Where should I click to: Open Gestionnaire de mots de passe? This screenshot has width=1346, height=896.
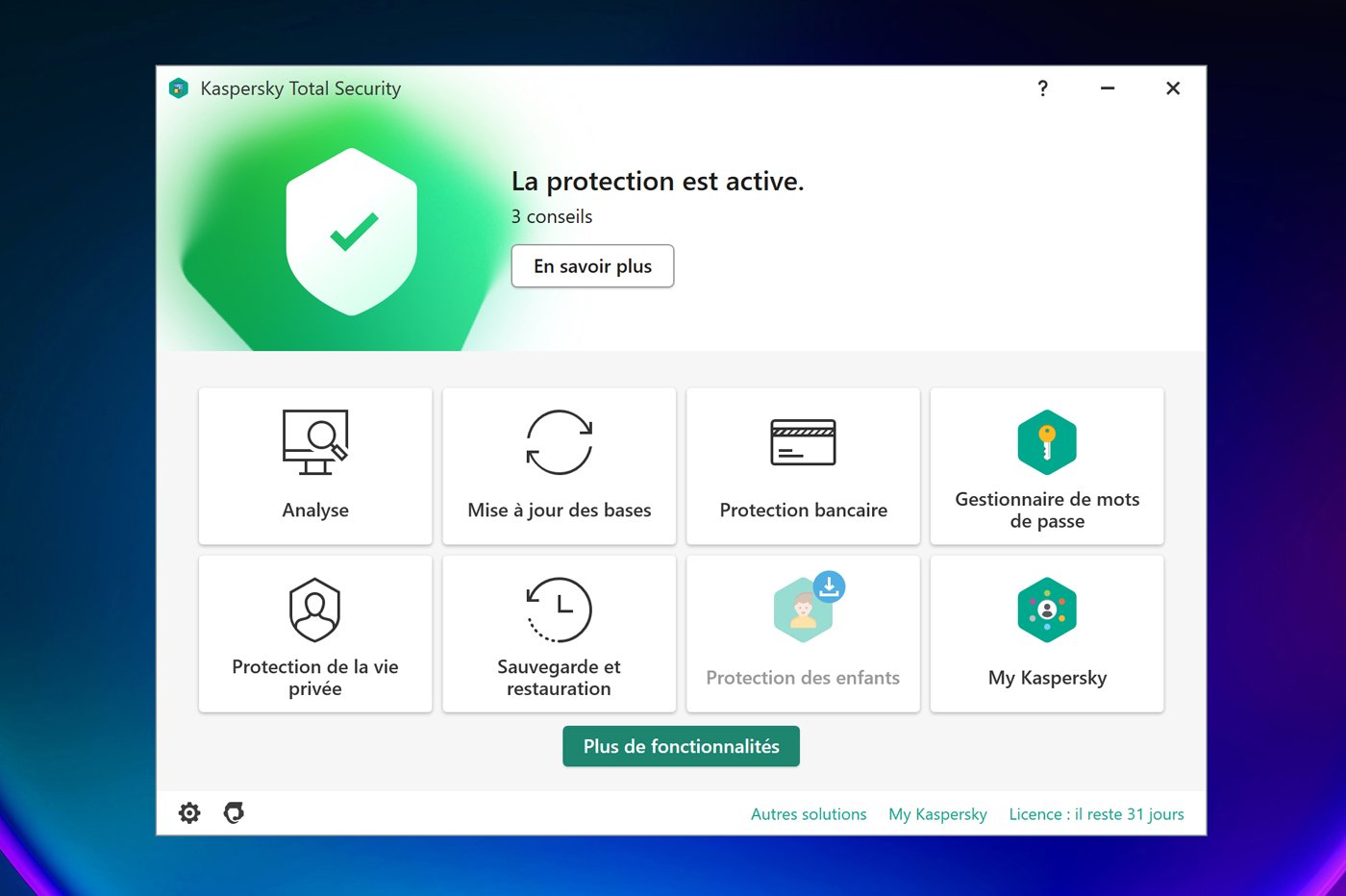1047,466
